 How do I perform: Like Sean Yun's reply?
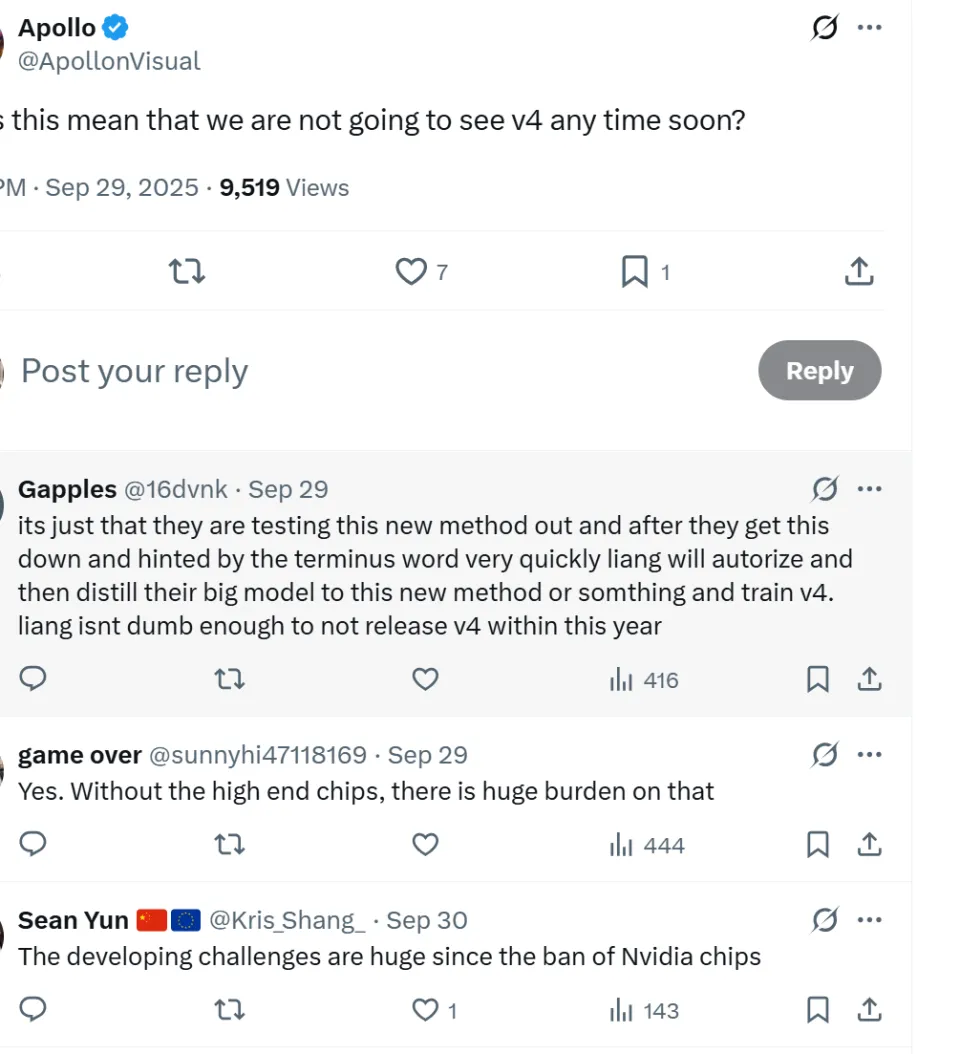click(426, 1010)
